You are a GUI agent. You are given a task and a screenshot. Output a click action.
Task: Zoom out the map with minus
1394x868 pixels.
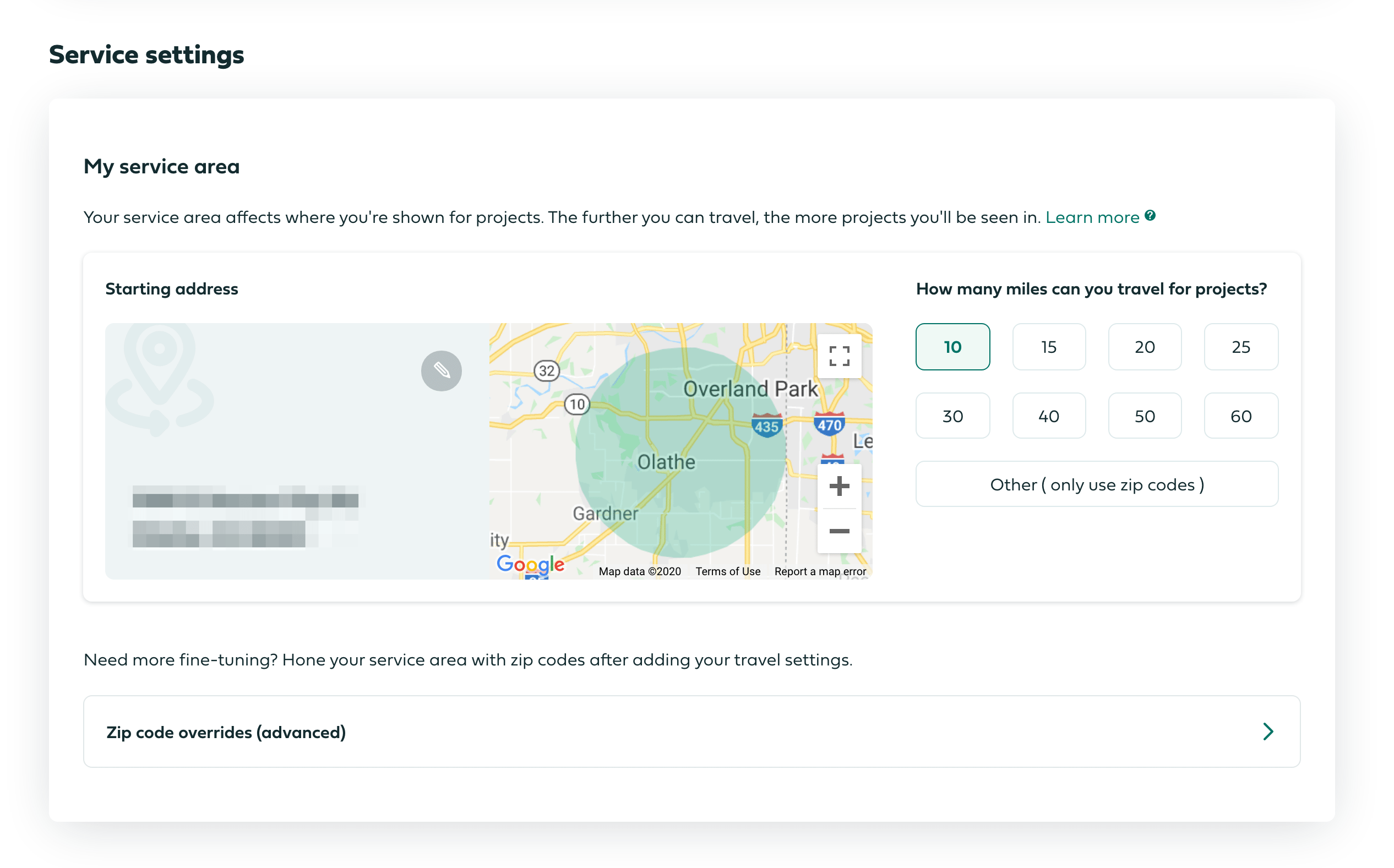click(x=839, y=531)
